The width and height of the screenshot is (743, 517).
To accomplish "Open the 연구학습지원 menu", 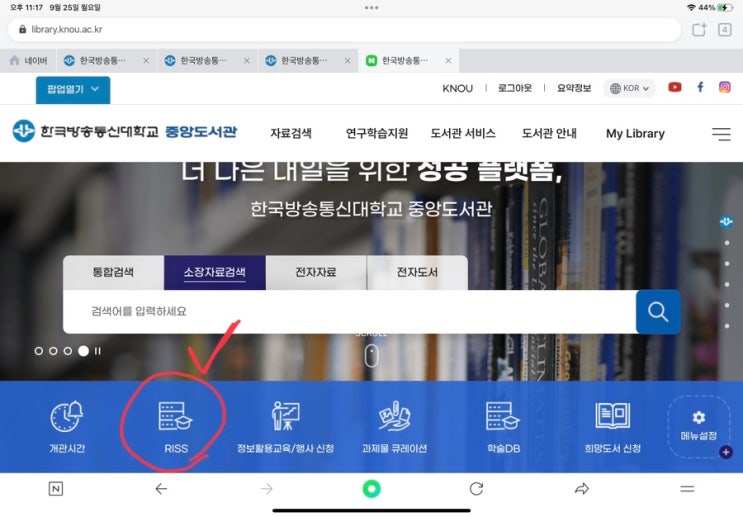I will (x=377, y=134).
